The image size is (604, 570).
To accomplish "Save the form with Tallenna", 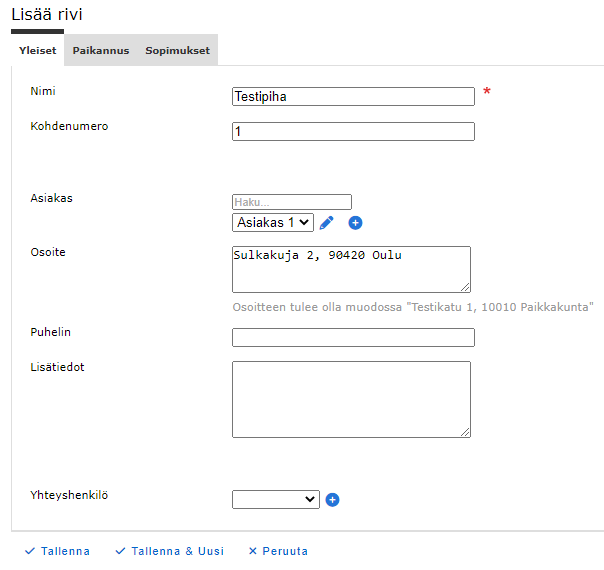I will [58, 551].
